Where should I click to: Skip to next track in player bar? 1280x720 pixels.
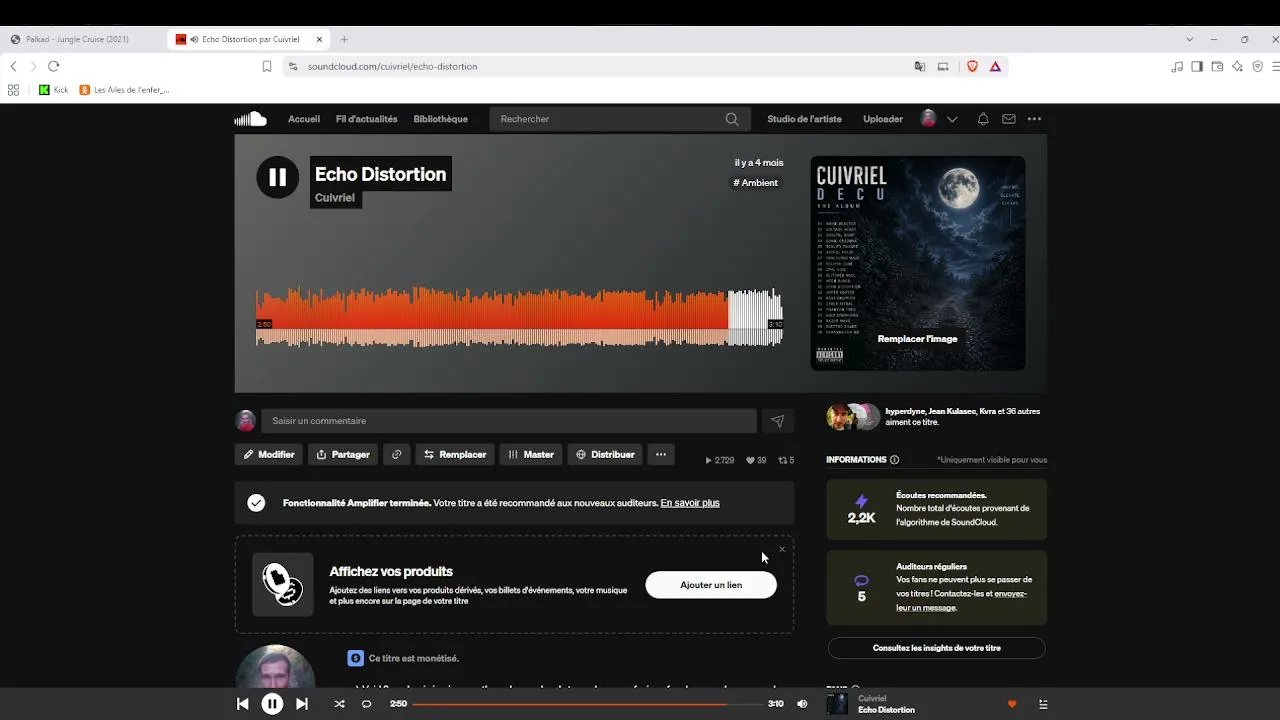(x=301, y=704)
